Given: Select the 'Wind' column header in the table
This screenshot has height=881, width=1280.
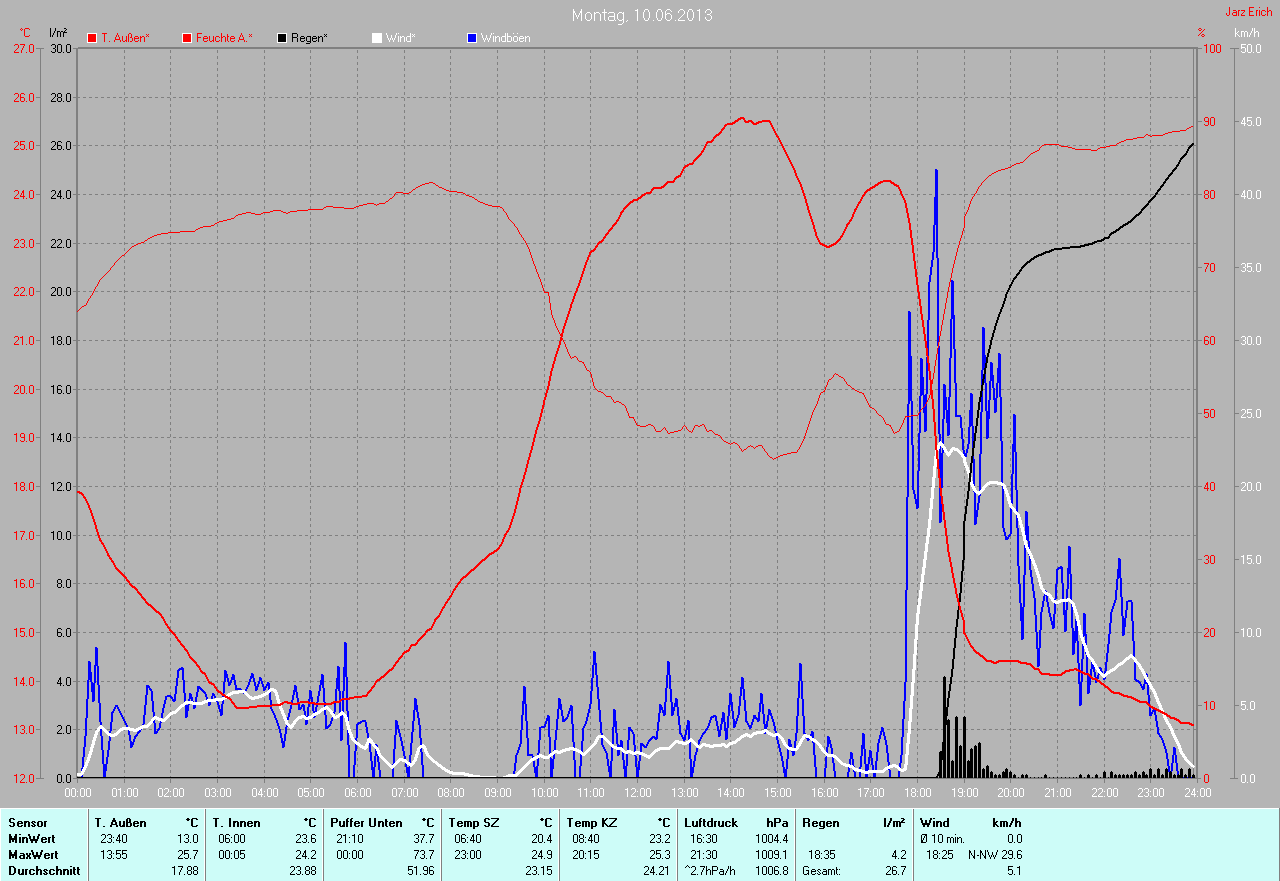Looking at the screenshot, I should (x=935, y=823).
